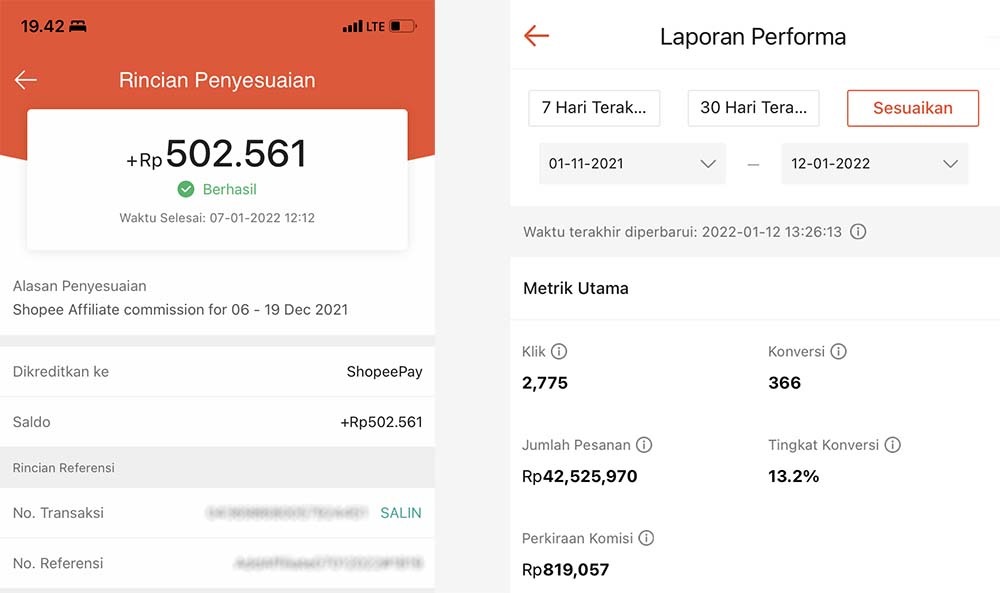Tap info icon next to last updated time
This screenshot has width=1000, height=593.
click(858, 232)
